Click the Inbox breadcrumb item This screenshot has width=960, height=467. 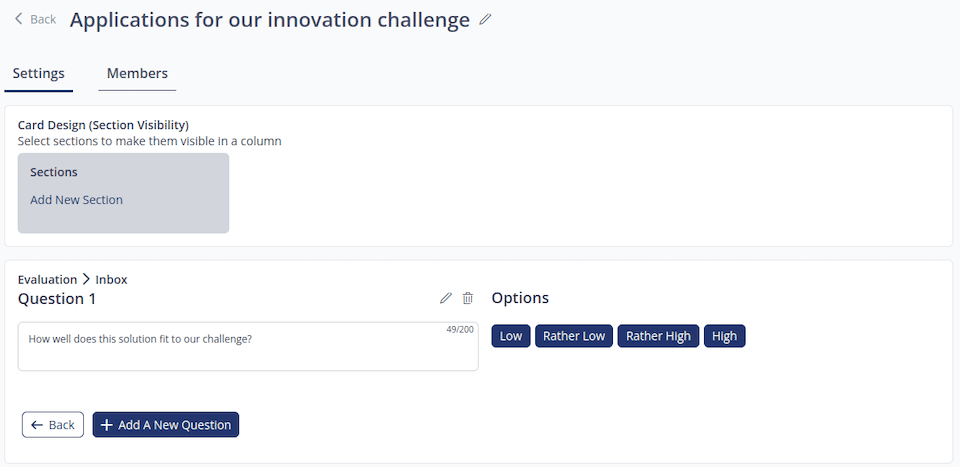111,280
